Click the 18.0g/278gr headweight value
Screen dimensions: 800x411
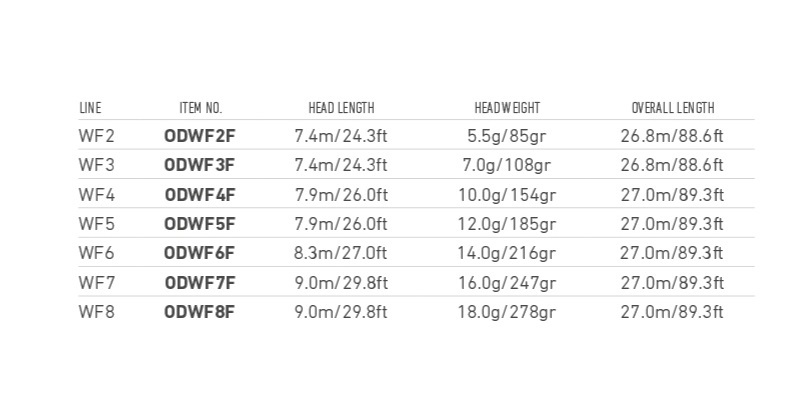click(507, 312)
